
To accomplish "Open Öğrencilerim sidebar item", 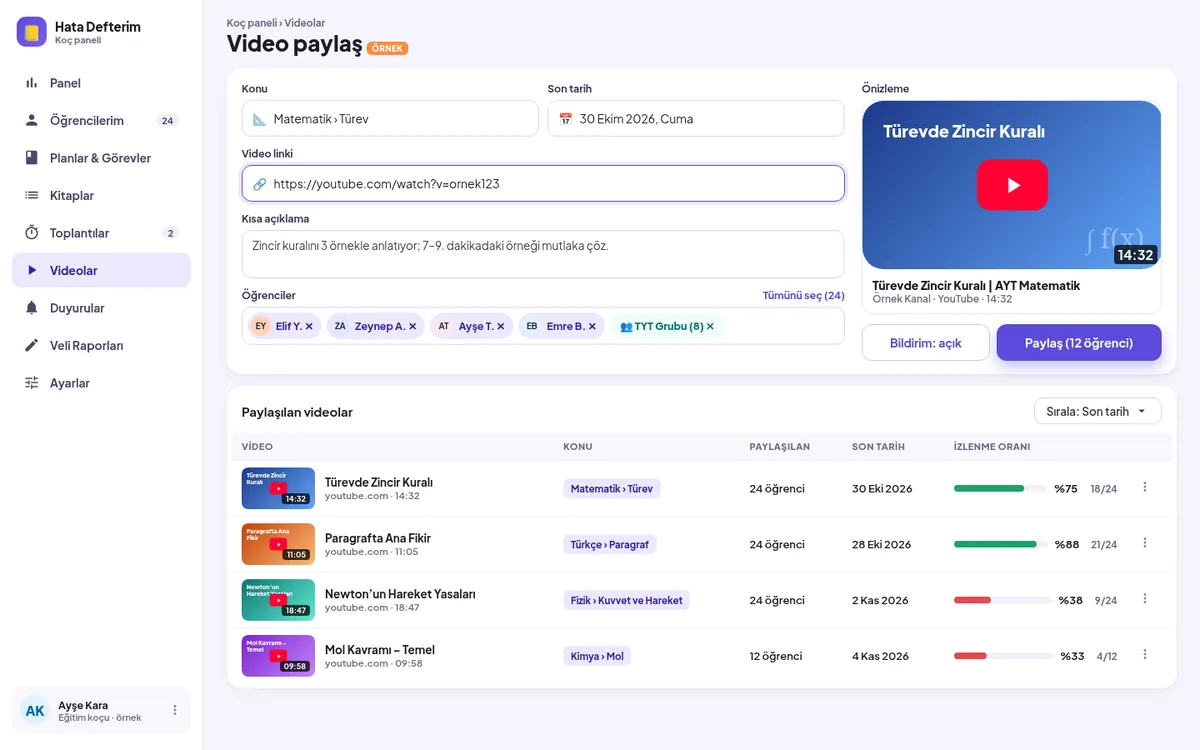I will point(101,121).
